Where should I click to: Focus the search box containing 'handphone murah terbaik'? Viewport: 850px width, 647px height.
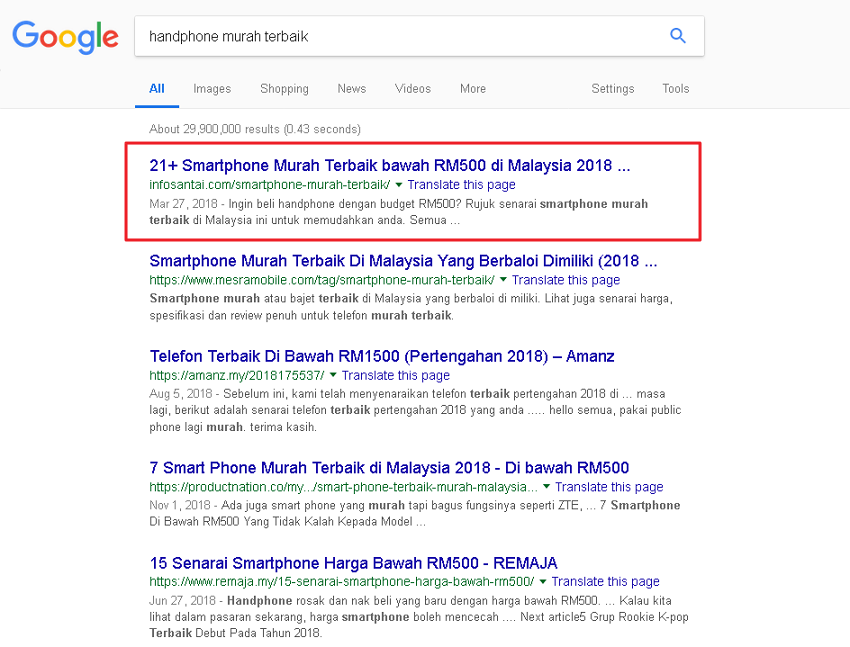click(x=420, y=36)
